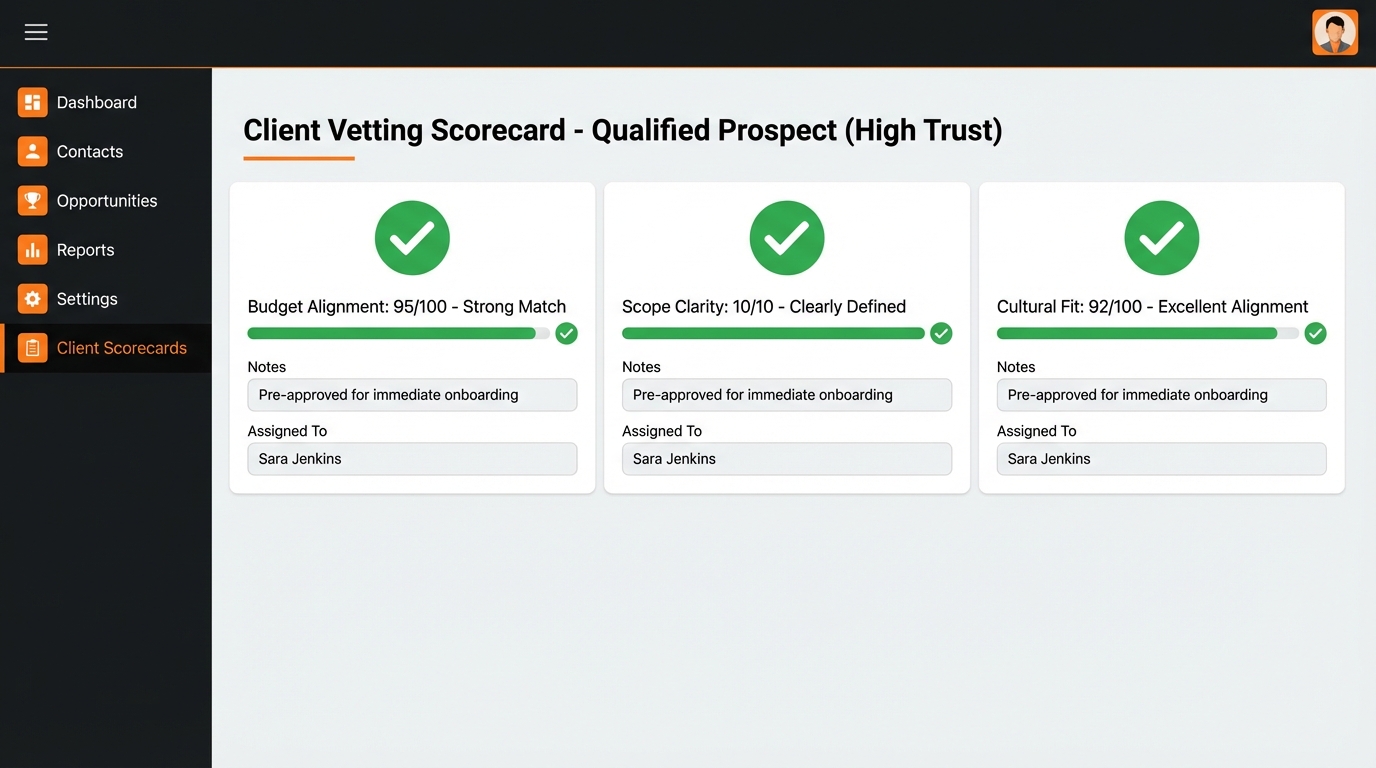Click the user profile avatar
Image resolution: width=1376 pixels, height=768 pixels.
1334,32
